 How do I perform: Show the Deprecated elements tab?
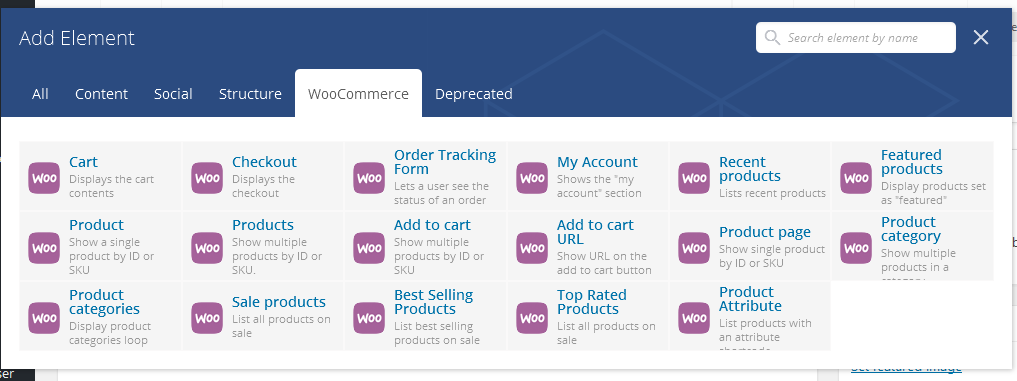point(473,93)
